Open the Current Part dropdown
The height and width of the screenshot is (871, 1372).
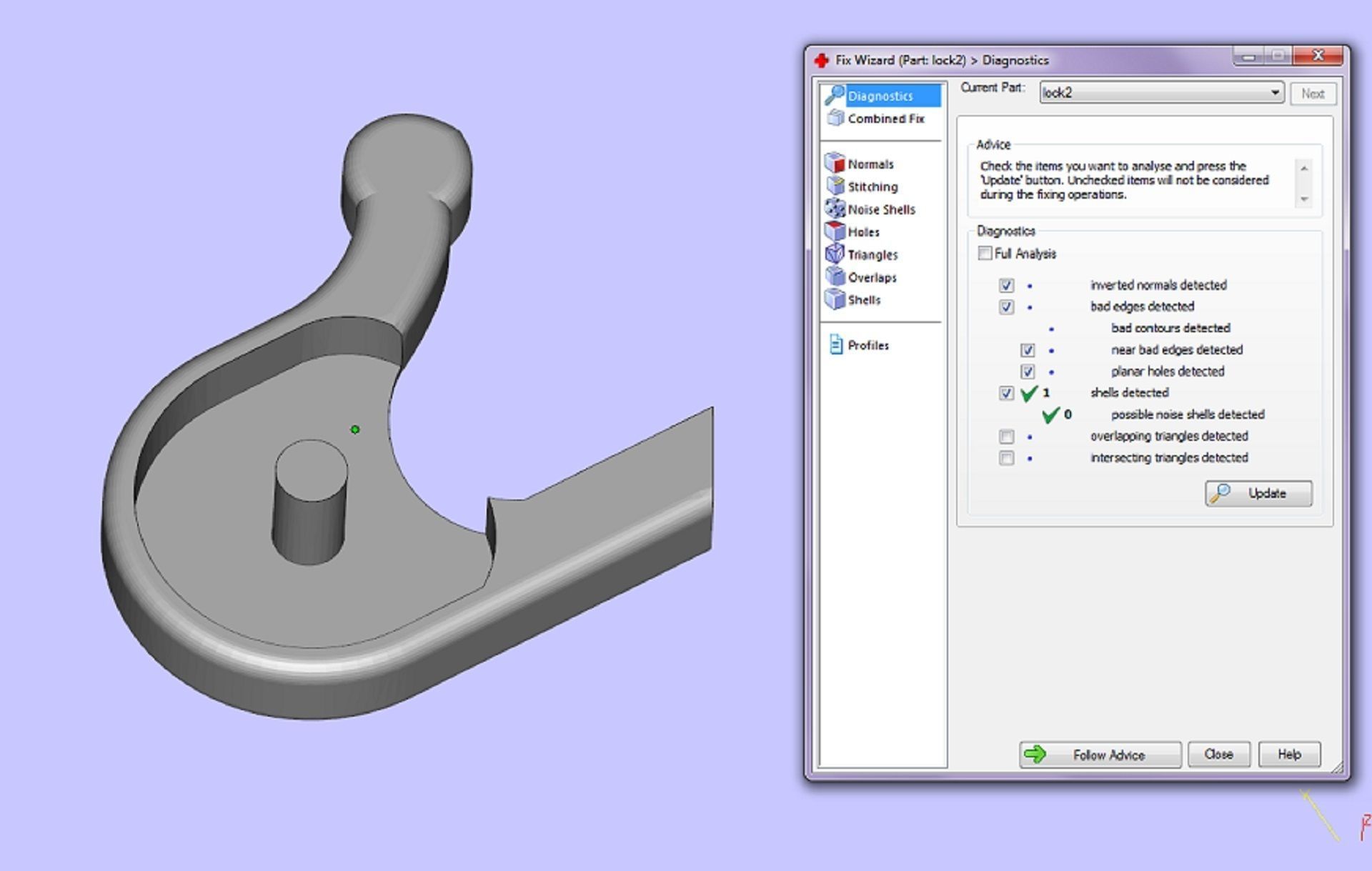[x=1274, y=93]
